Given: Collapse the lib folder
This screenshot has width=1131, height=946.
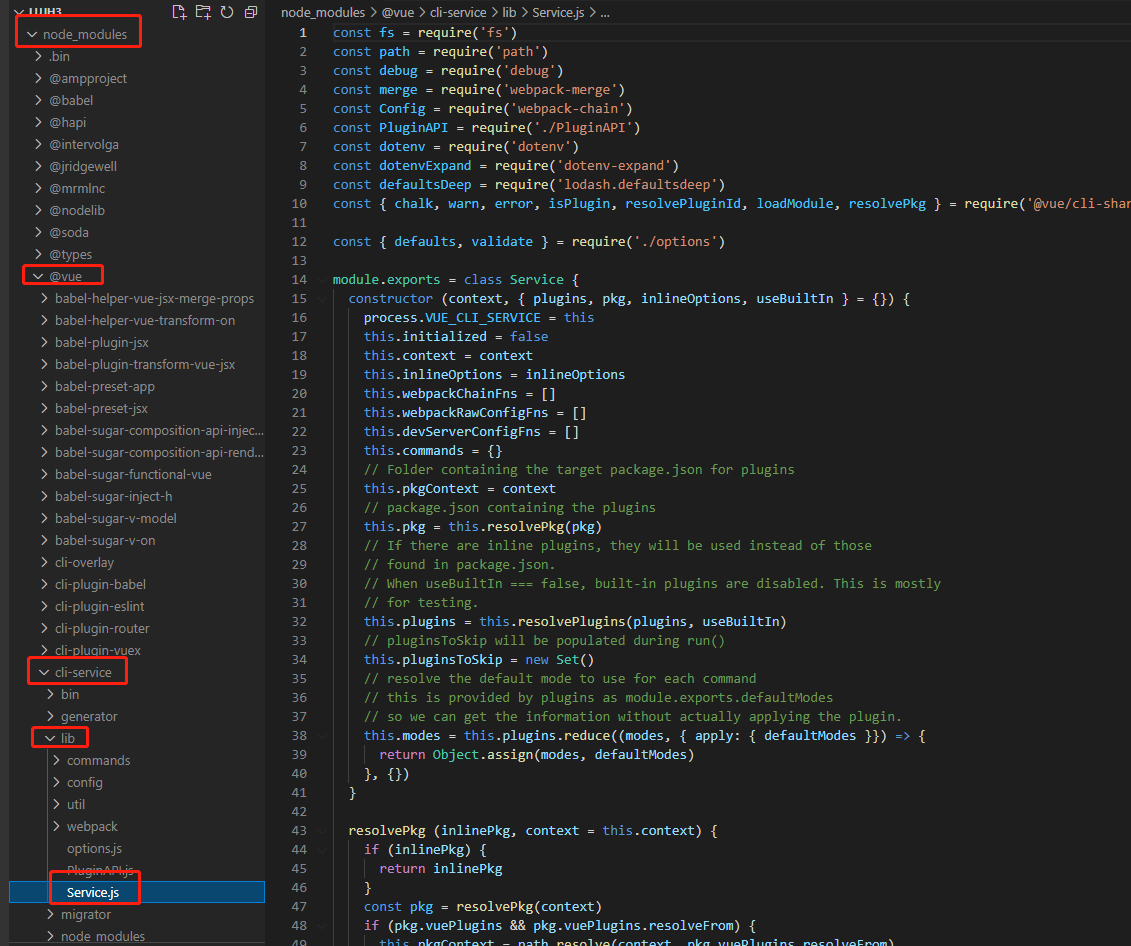Looking at the screenshot, I should [x=50, y=738].
